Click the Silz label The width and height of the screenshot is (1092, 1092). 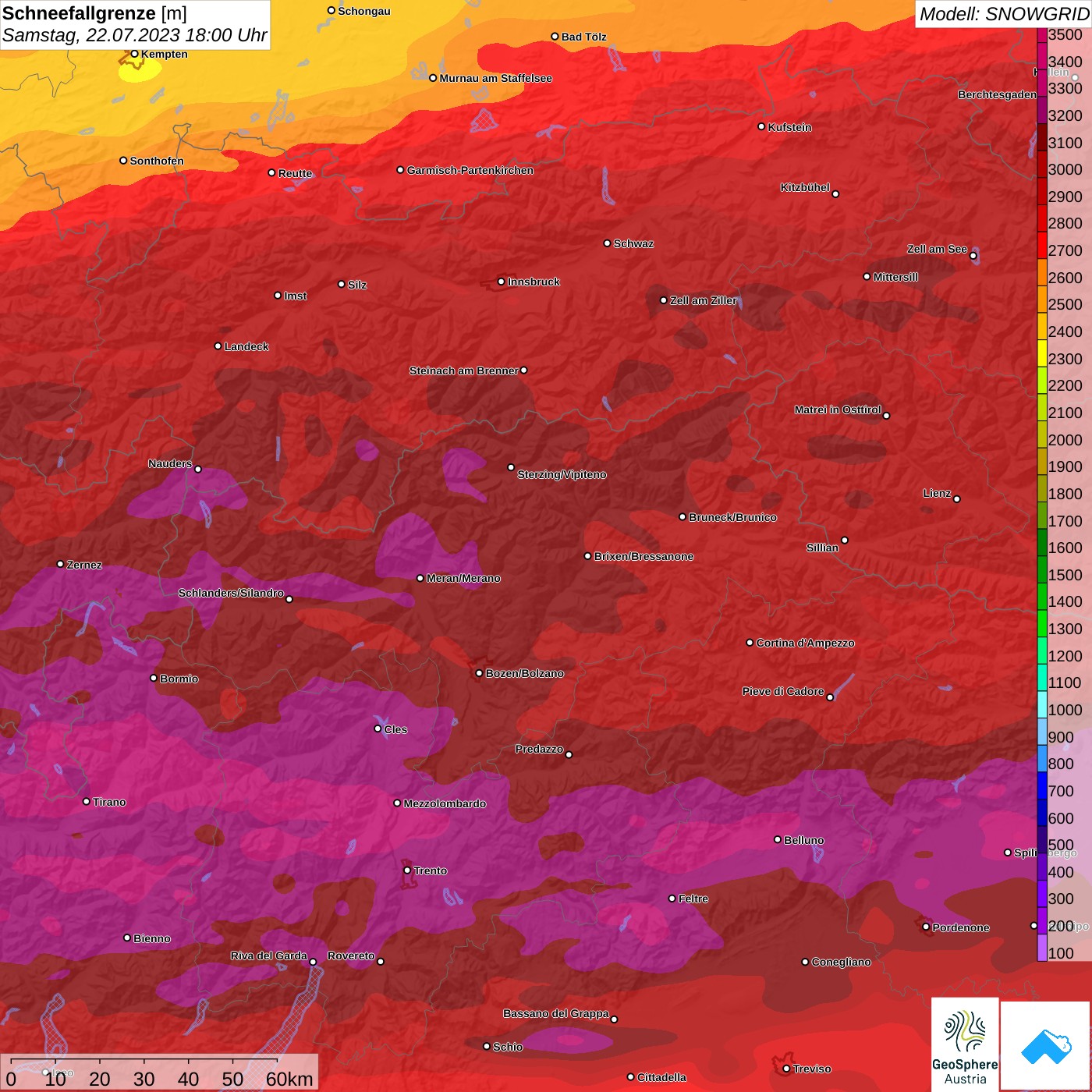356,285
